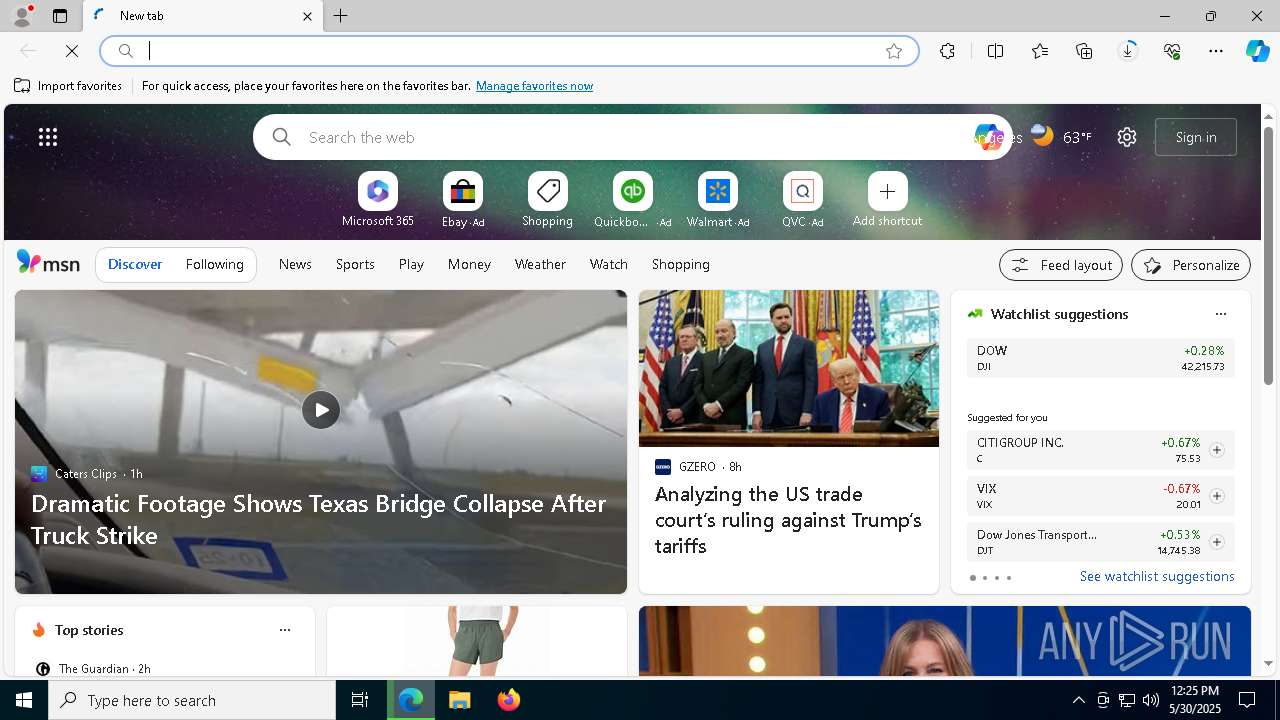Open Top stories more options menu
This screenshot has height=720, width=1280.
pyautogui.click(x=285, y=630)
